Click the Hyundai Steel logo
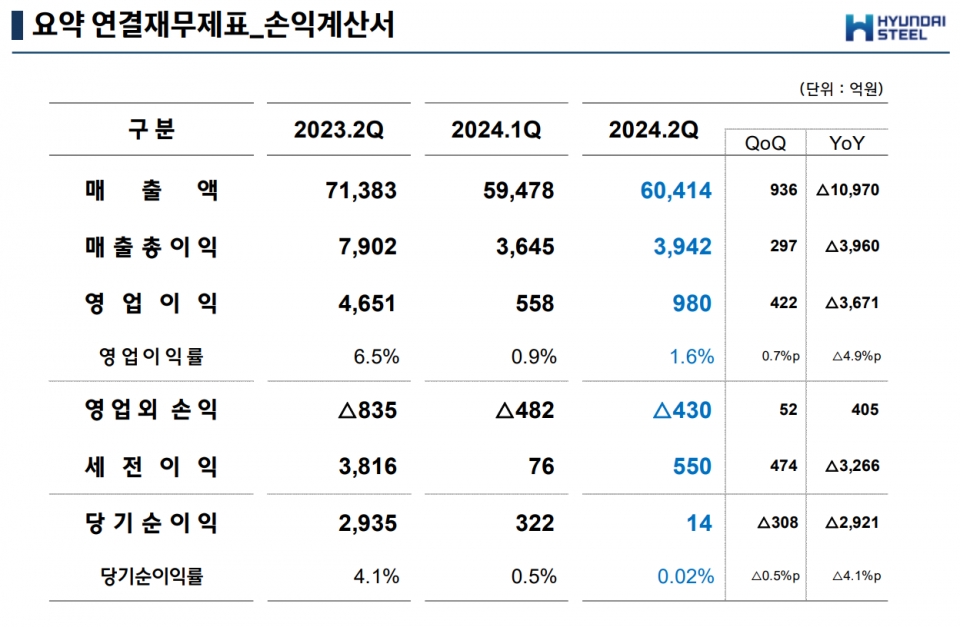This screenshot has width=960, height=627. 888,27
